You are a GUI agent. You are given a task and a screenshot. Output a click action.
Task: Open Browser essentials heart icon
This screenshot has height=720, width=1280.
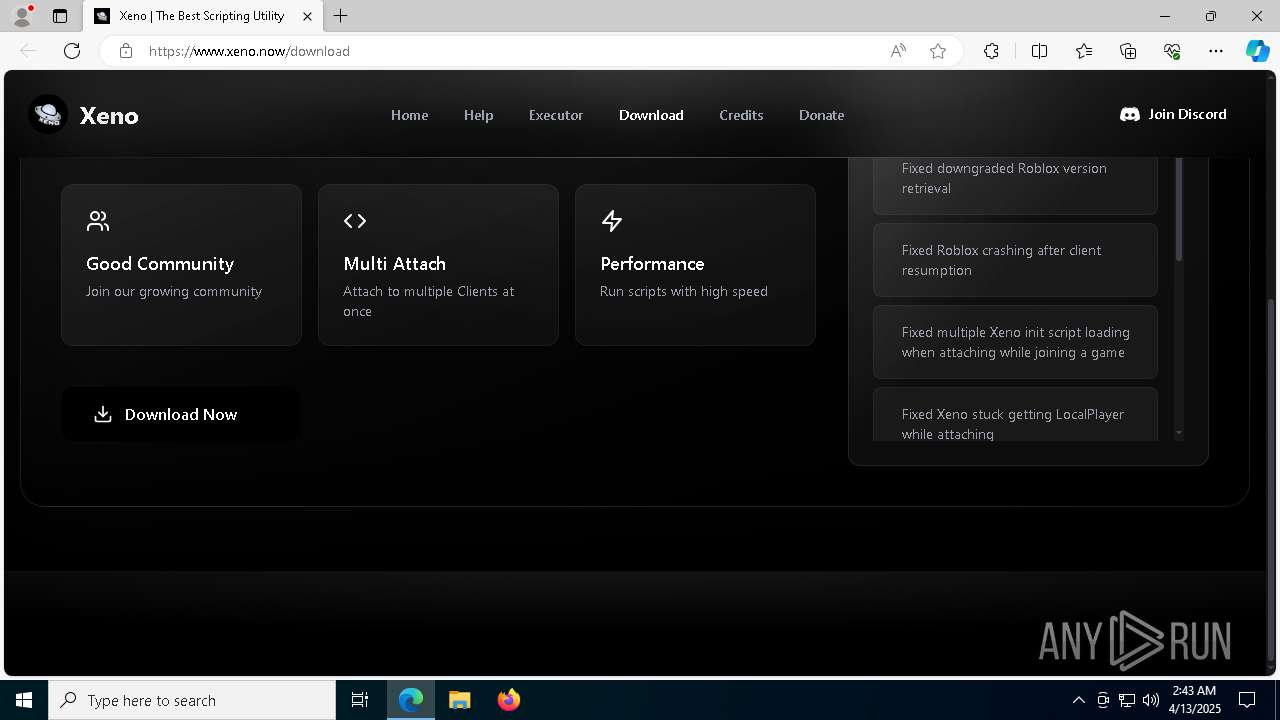(1172, 51)
